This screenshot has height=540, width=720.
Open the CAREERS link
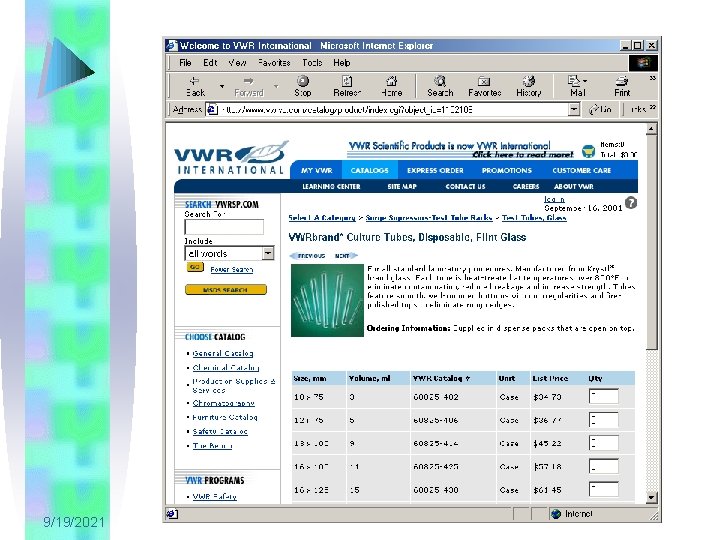coord(526,186)
